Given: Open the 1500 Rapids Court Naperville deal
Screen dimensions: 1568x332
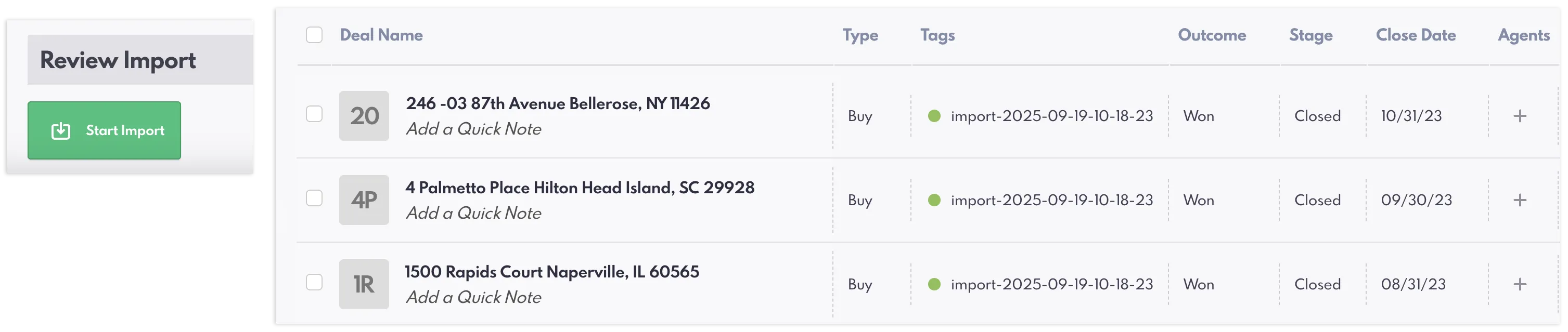Looking at the screenshot, I should pos(552,272).
